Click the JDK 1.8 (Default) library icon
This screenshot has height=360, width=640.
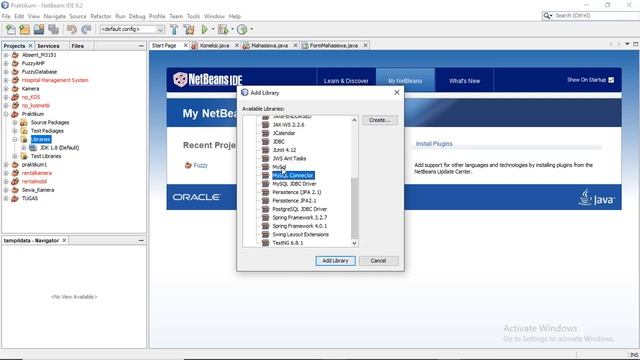point(33,148)
